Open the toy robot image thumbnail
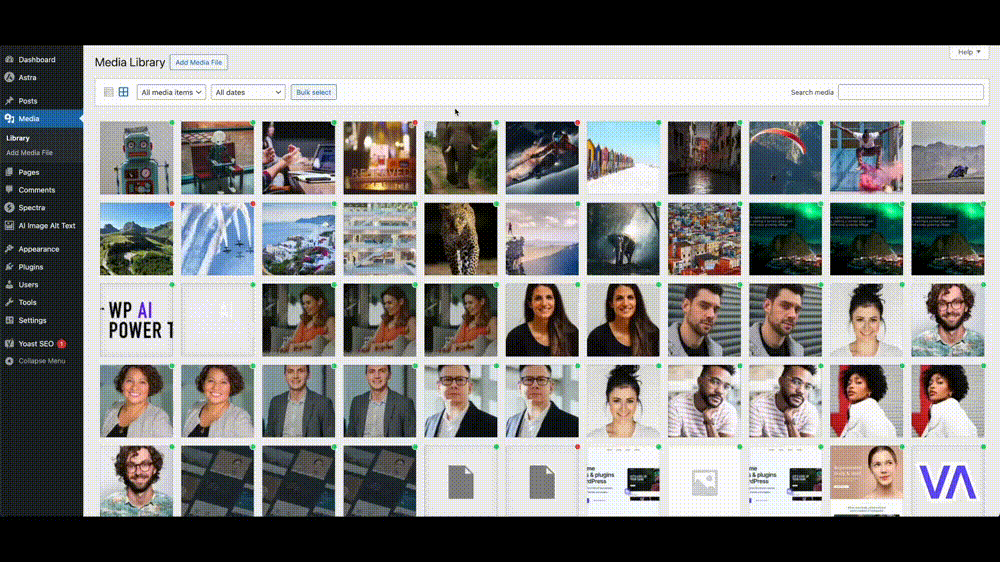The image size is (1000, 562). click(136, 158)
